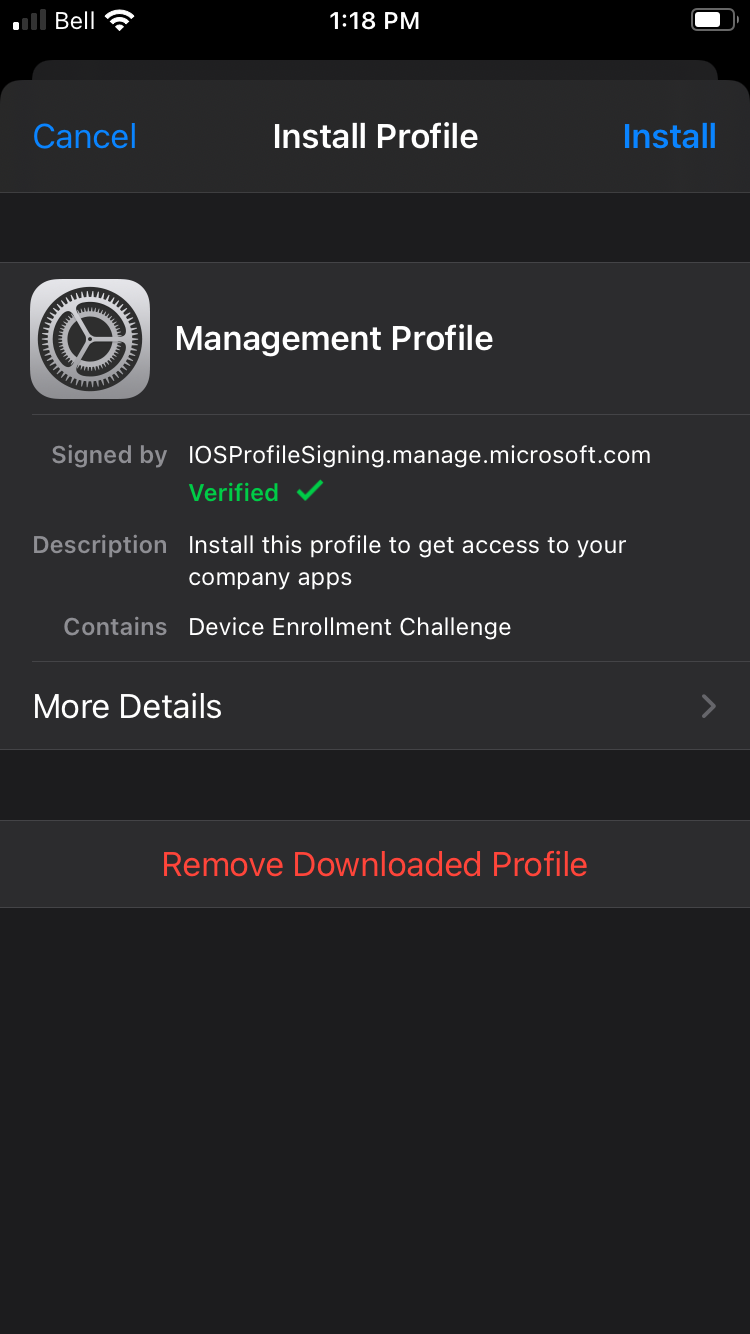This screenshot has height=1334, width=750.
Task: Tap the cellular signal strength bars
Action: (30, 20)
